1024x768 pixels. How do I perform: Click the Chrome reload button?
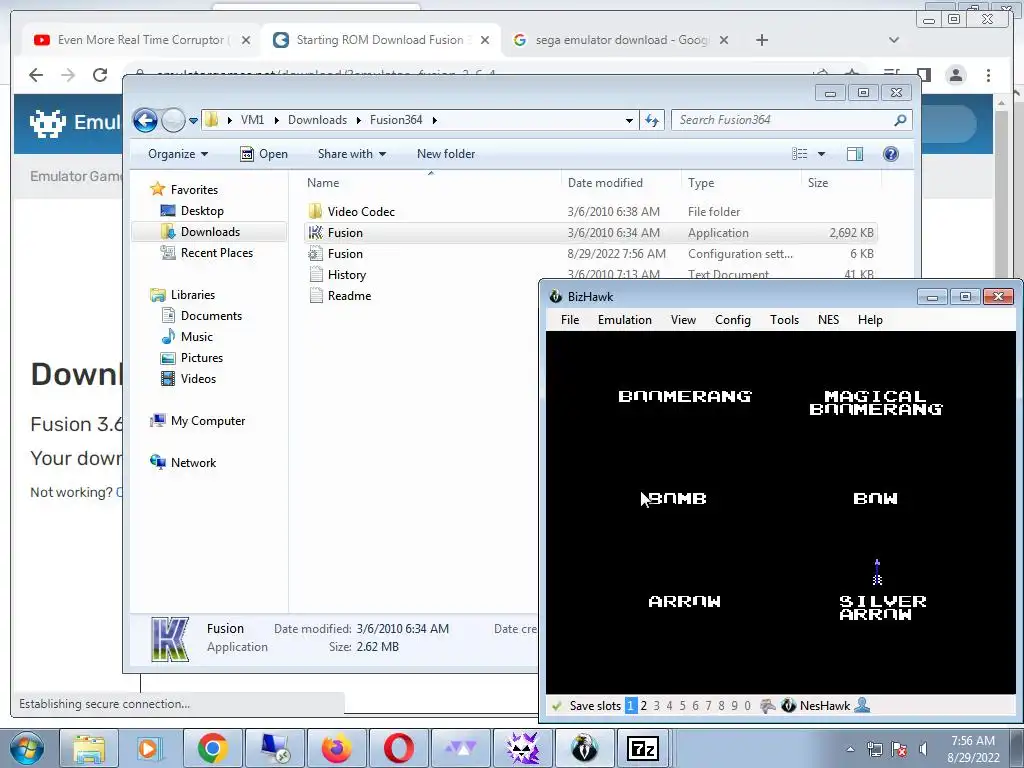[x=100, y=75]
